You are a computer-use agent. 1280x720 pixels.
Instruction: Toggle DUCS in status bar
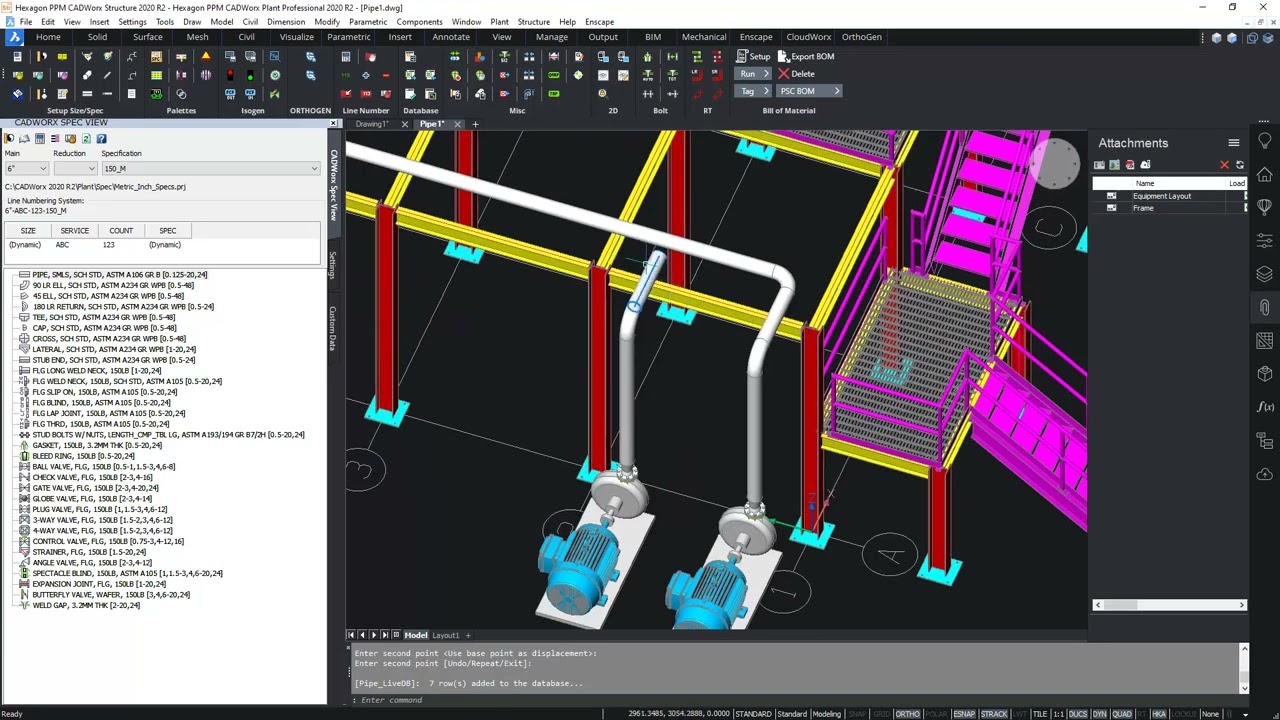(1078, 714)
